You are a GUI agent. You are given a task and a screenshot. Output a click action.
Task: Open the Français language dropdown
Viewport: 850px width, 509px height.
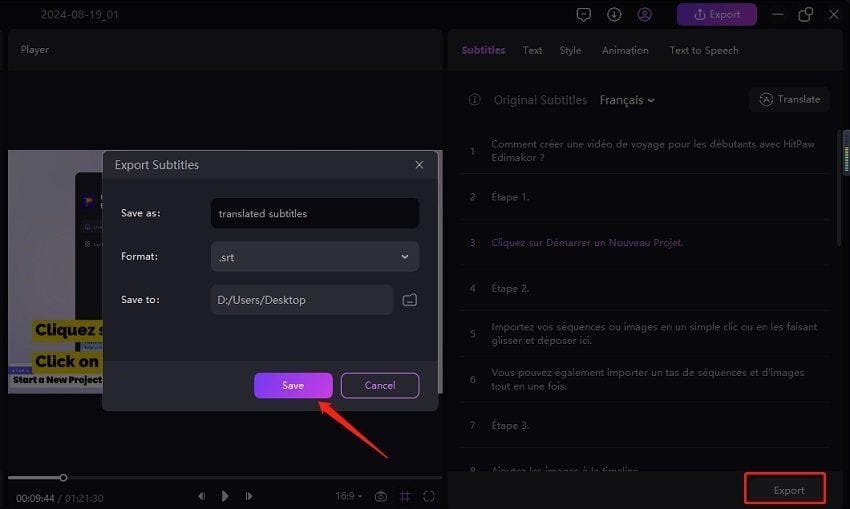pyautogui.click(x=627, y=100)
